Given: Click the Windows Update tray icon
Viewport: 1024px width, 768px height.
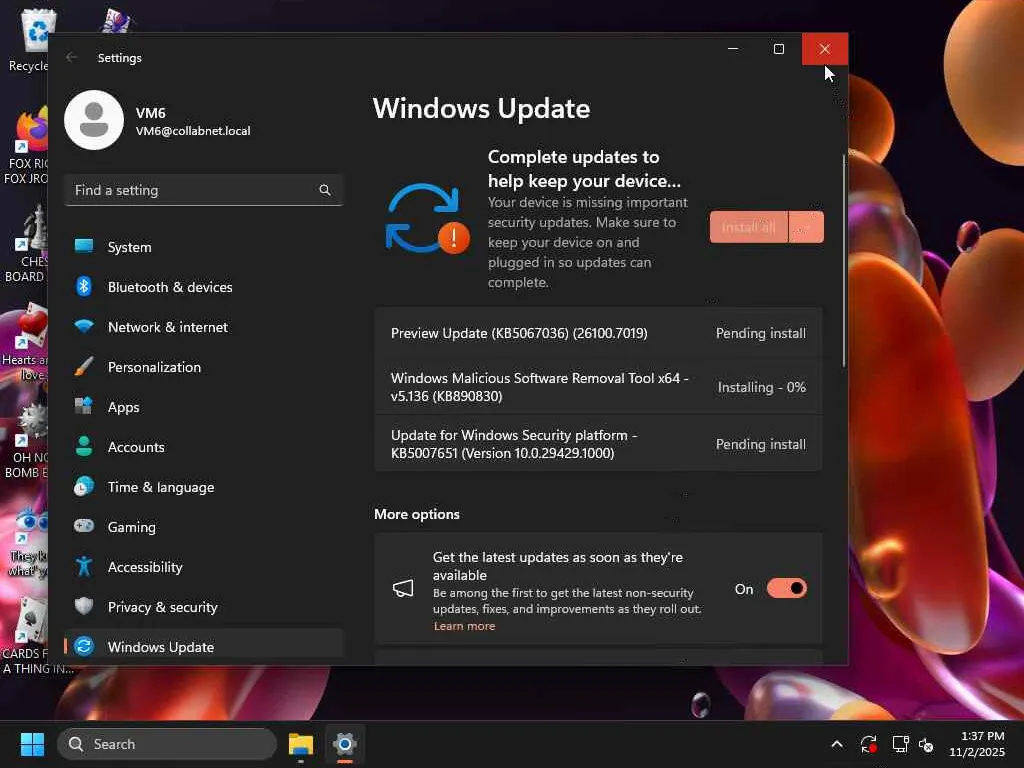Looking at the screenshot, I should pyautogui.click(x=869, y=744).
